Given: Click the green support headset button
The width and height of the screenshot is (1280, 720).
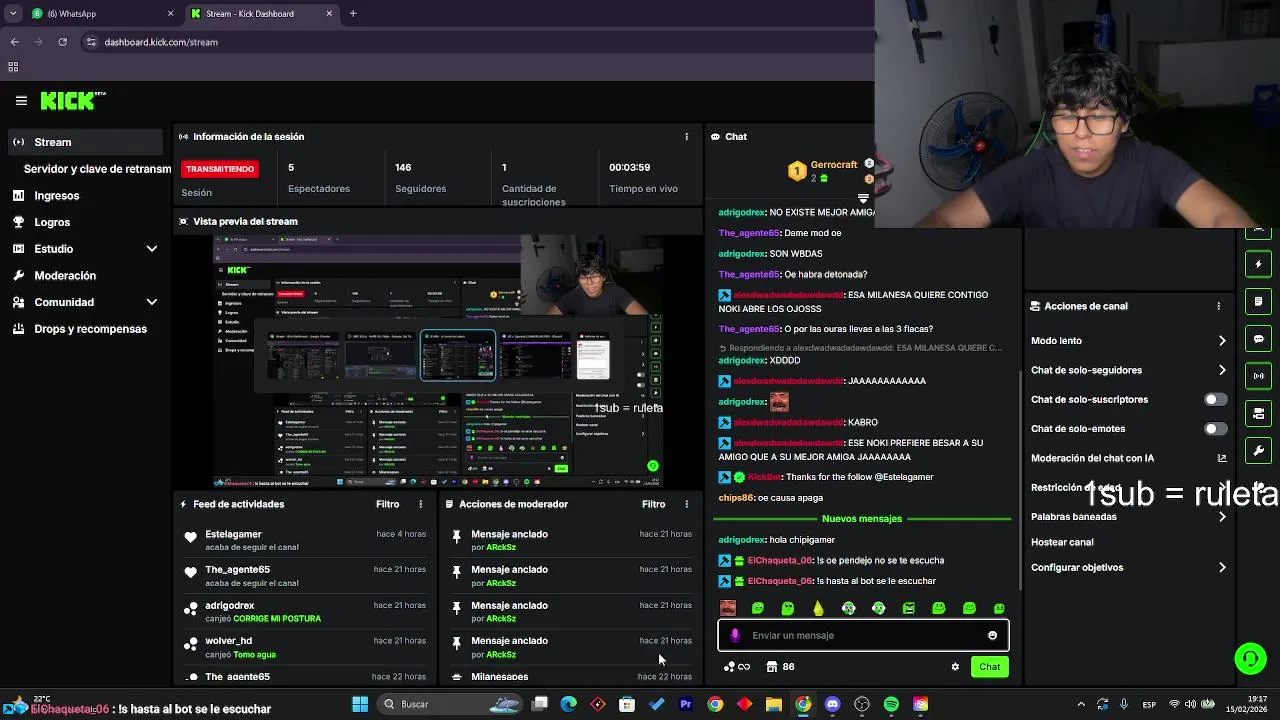Looking at the screenshot, I should 1250,658.
